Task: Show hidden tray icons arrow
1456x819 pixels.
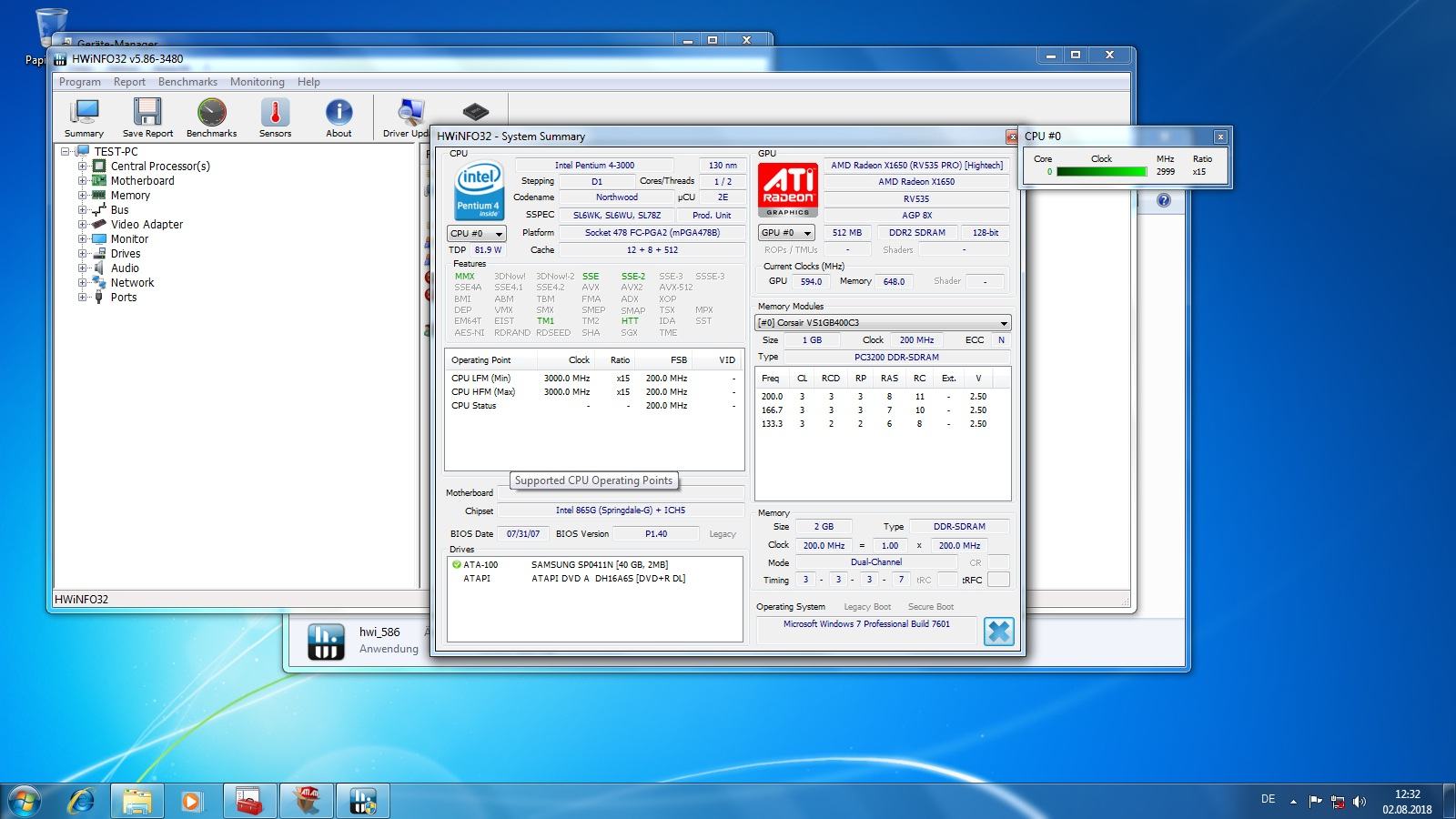Action: [x=1293, y=802]
